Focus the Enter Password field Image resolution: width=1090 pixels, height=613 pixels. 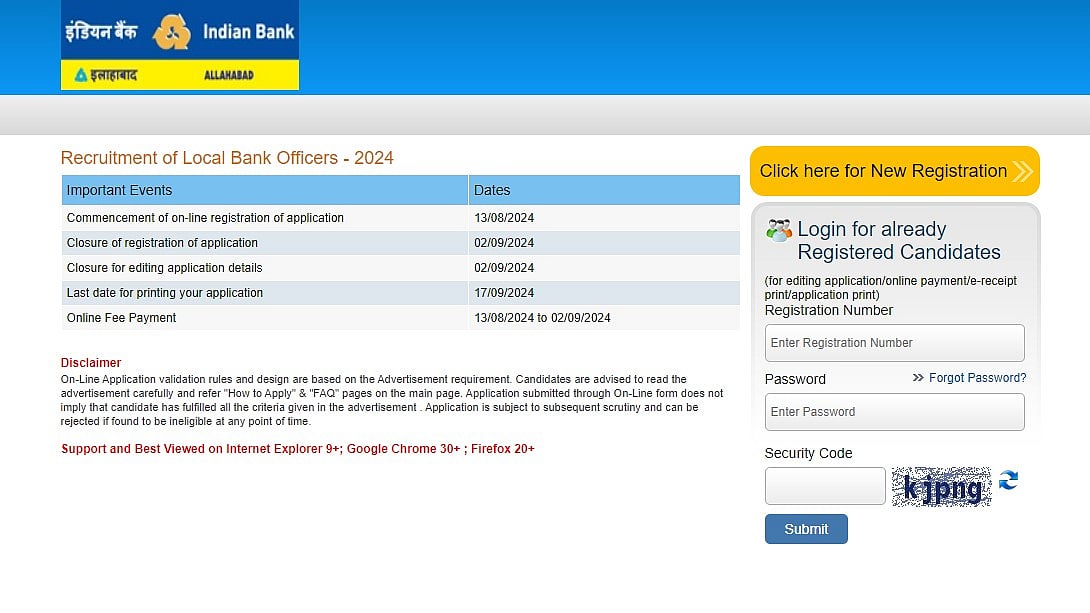pyautogui.click(x=894, y=412)
